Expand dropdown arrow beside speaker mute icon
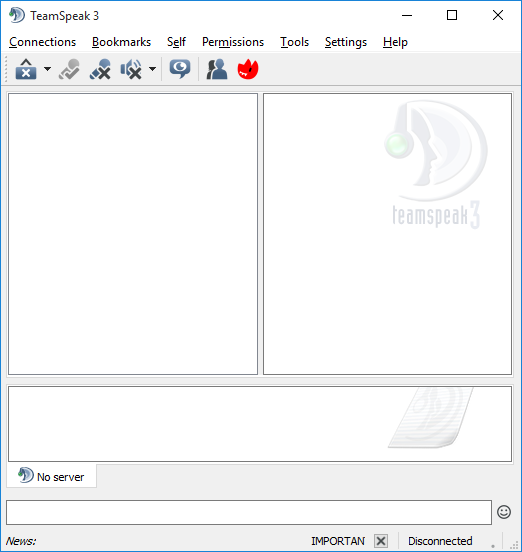 click(x=152, y=69)
